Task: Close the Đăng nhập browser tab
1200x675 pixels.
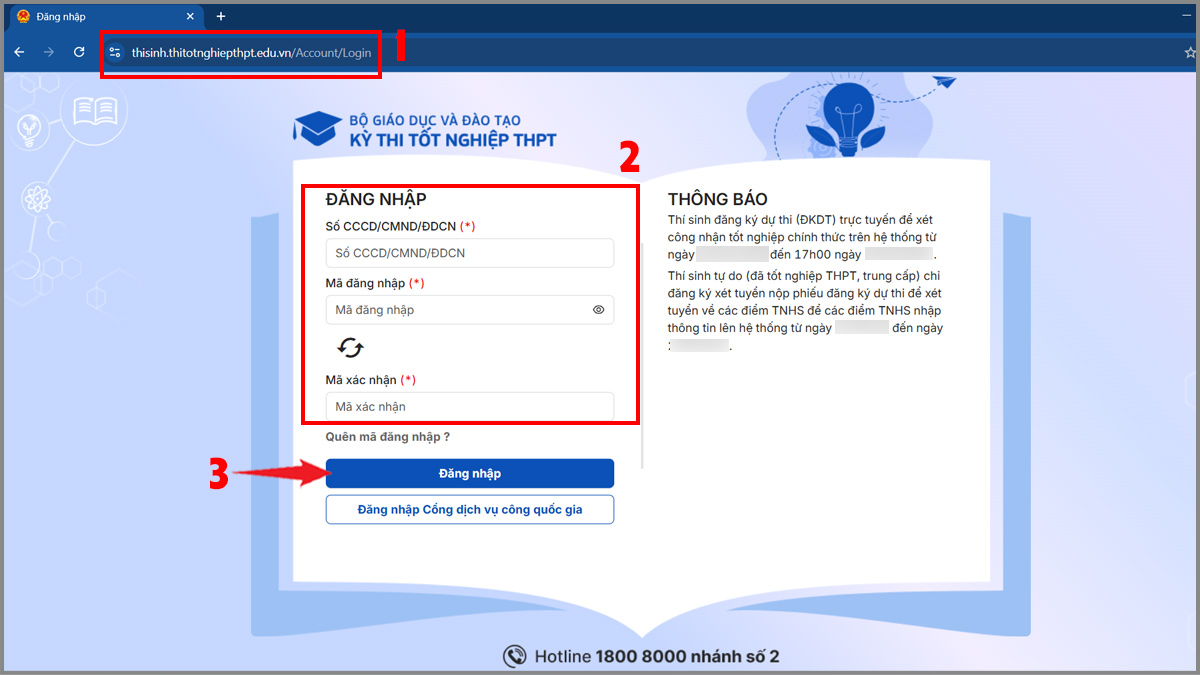Action: [x=190, y=16]
